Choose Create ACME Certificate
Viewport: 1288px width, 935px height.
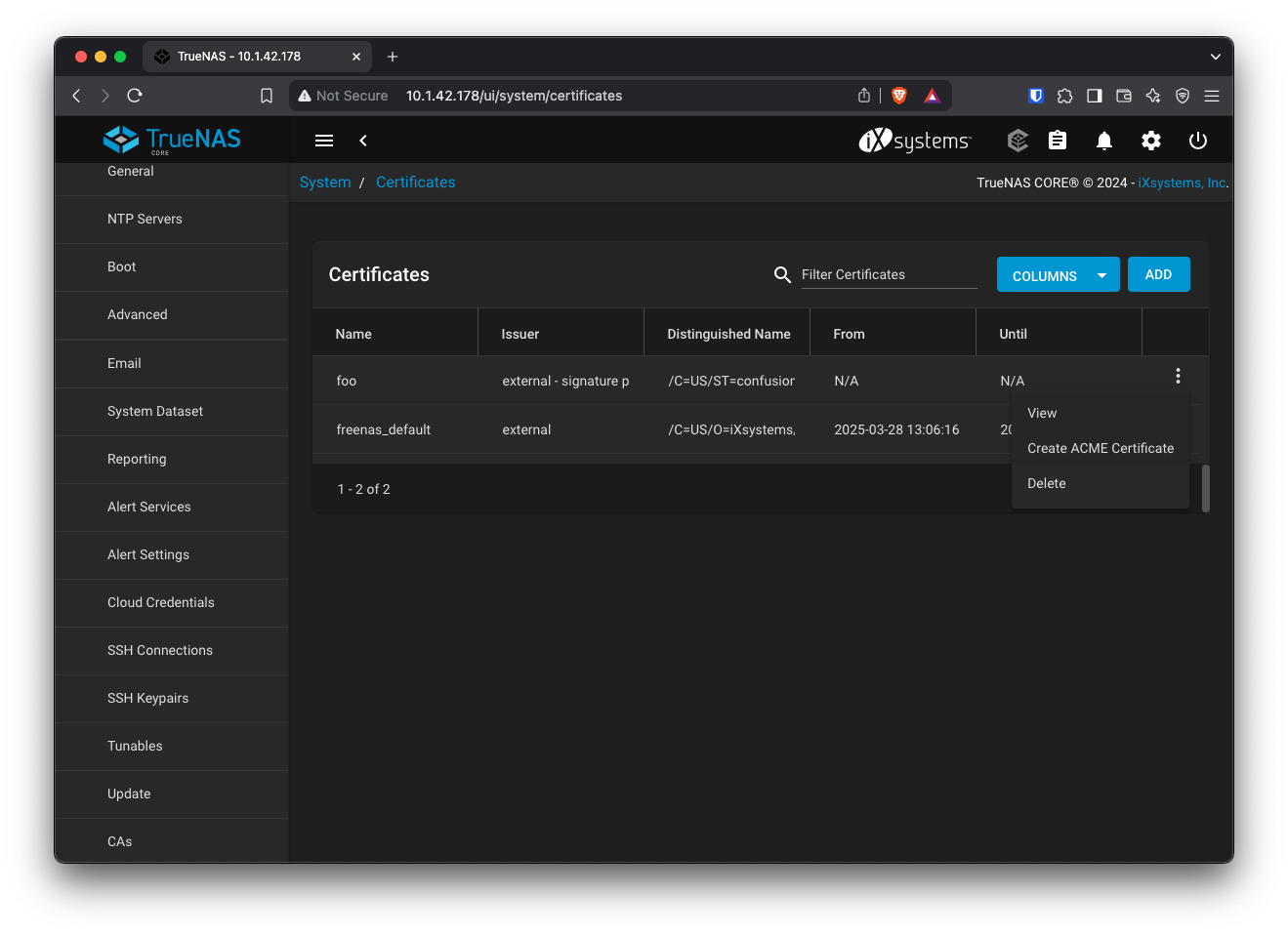point(1101,448)
